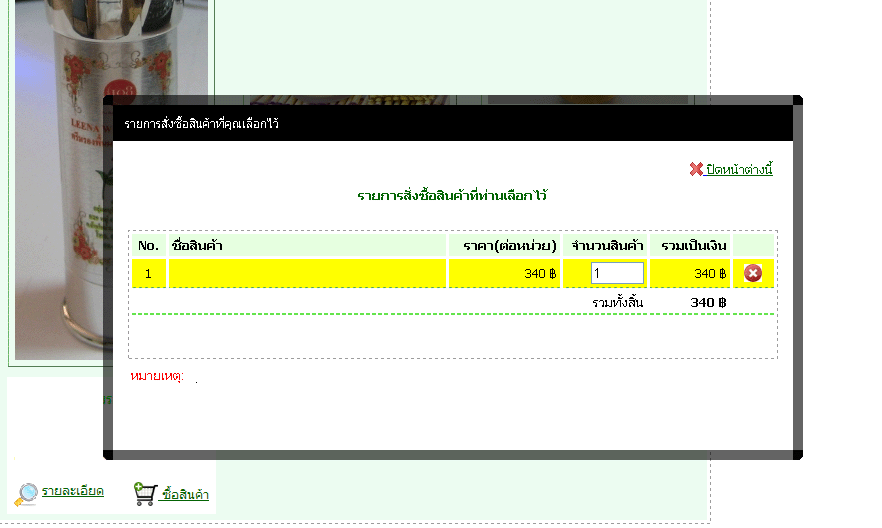
Task: Click the quantity input field showing 1
Action: (617, 273)
